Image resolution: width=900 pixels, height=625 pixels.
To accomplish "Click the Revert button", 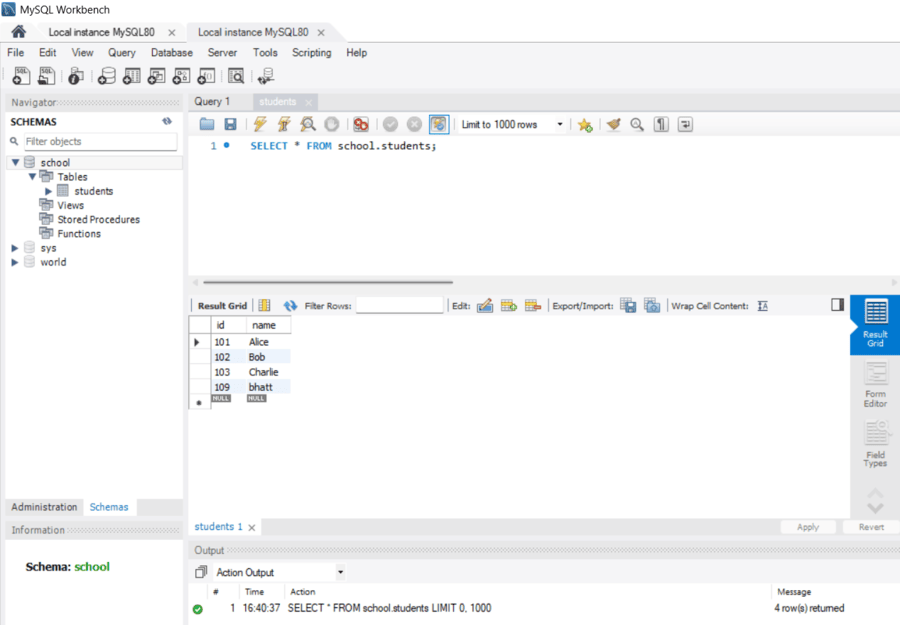I will (871, 527).
